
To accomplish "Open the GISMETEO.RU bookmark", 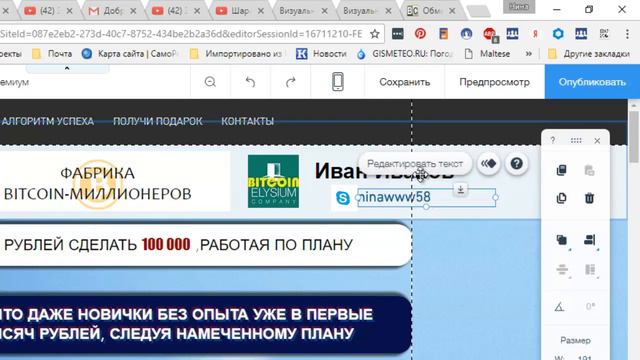I will tap(404, 53).
